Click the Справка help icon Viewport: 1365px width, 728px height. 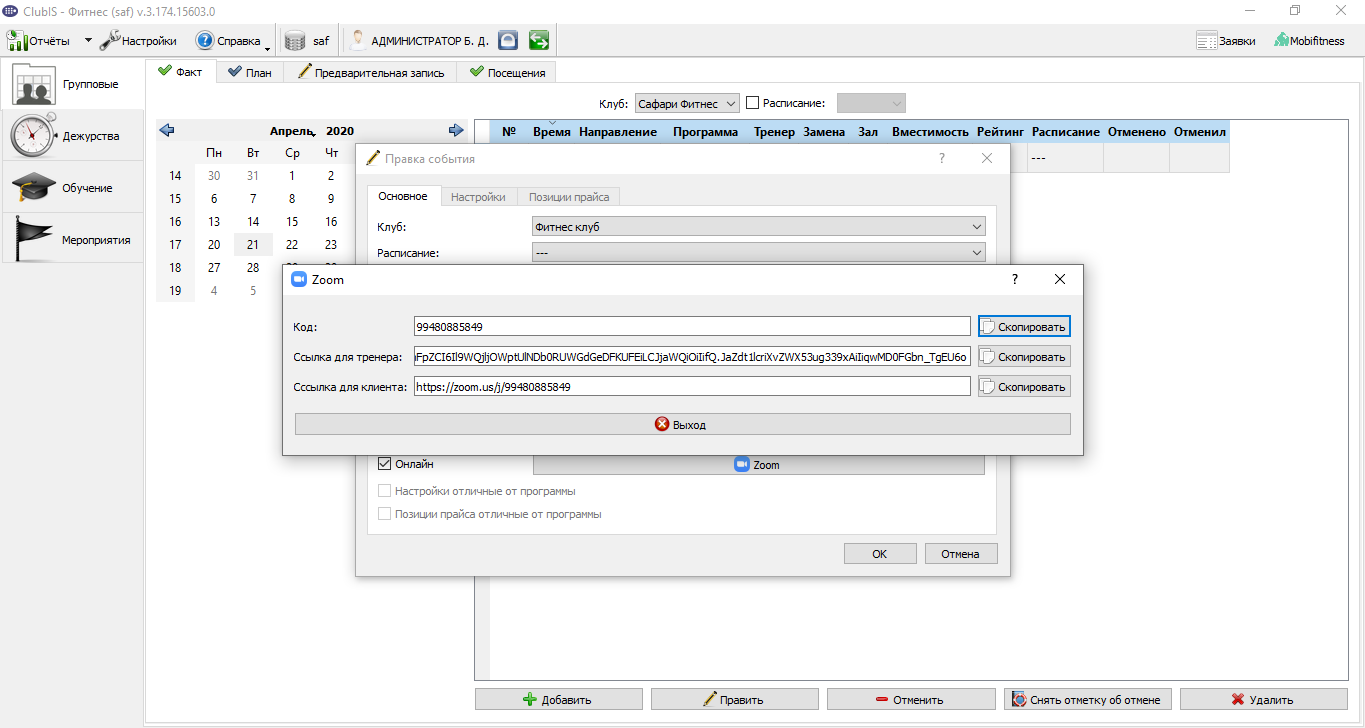point(205,41)
